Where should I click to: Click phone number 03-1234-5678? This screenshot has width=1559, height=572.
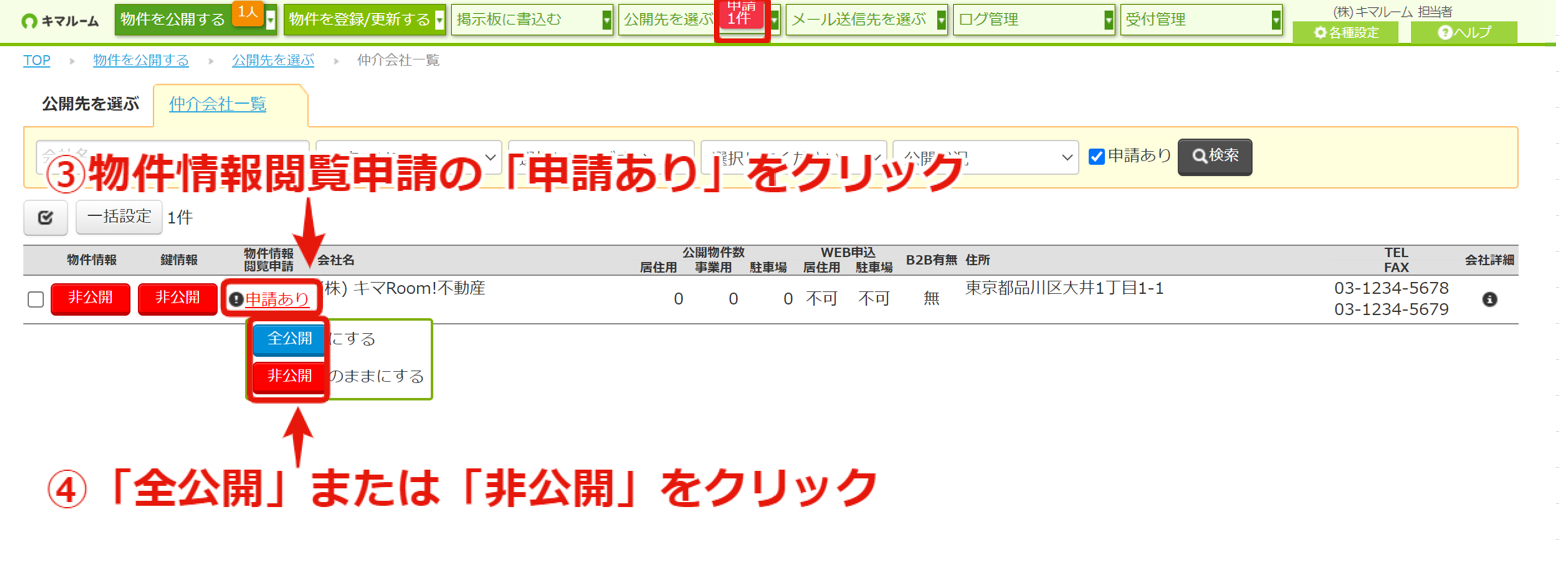pos(1391,289)
